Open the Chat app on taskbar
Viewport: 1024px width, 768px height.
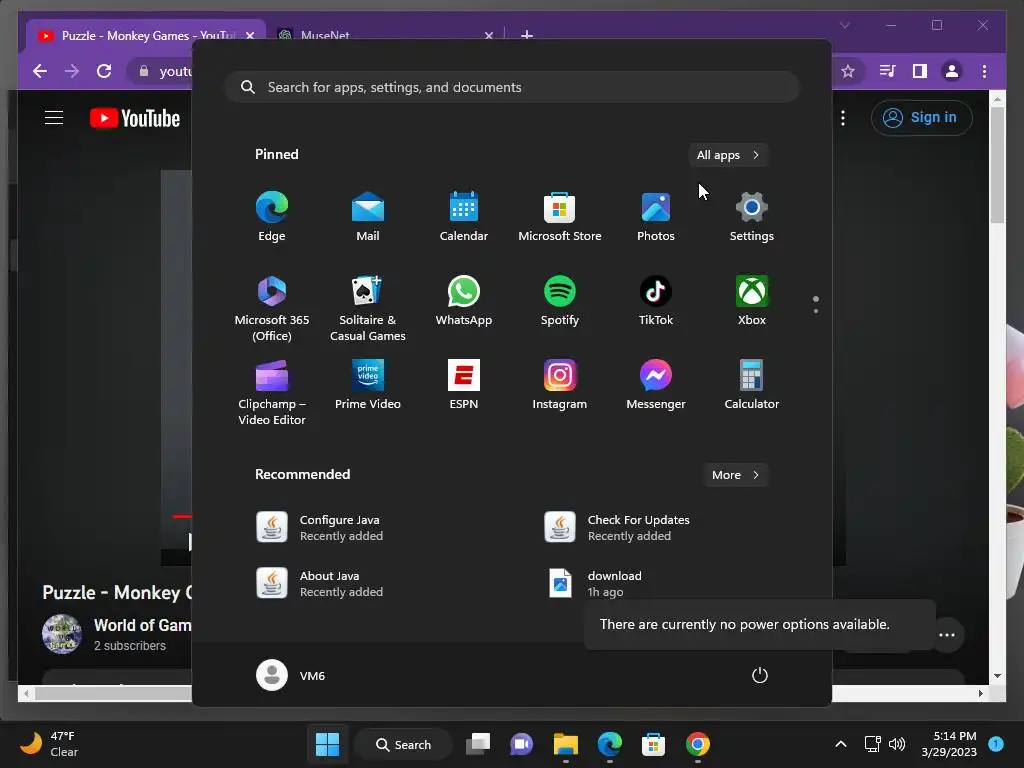tap(522, 744)
